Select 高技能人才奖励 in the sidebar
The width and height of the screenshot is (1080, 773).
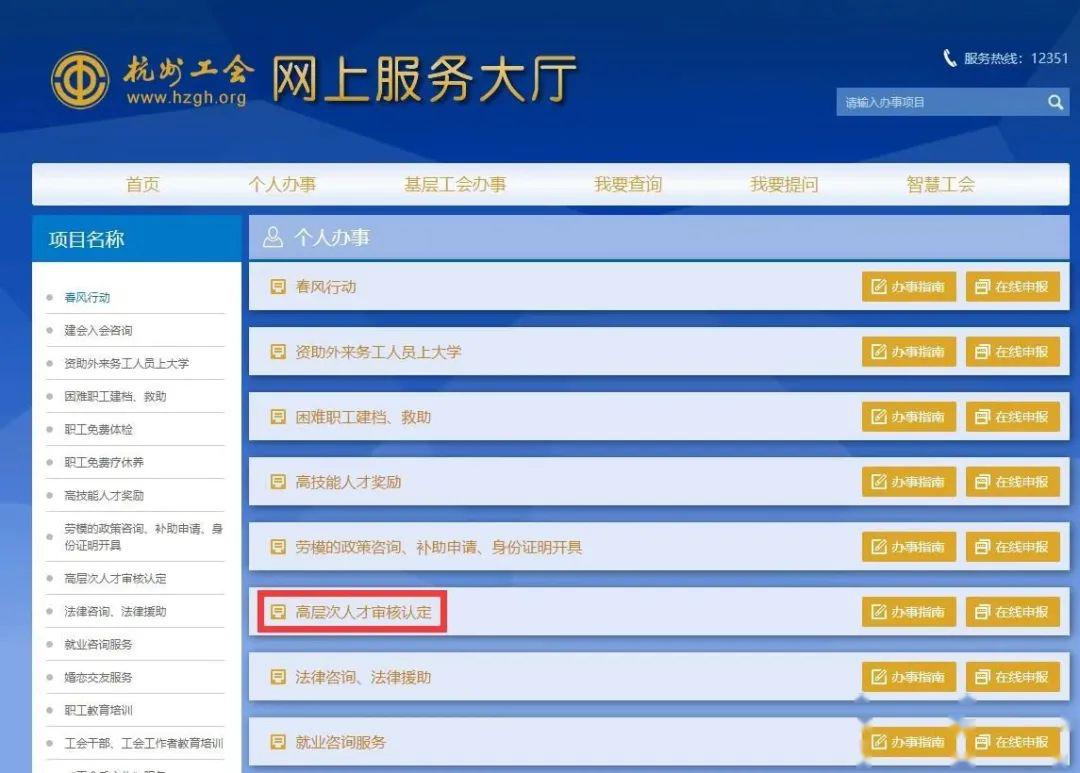[104, 496]
